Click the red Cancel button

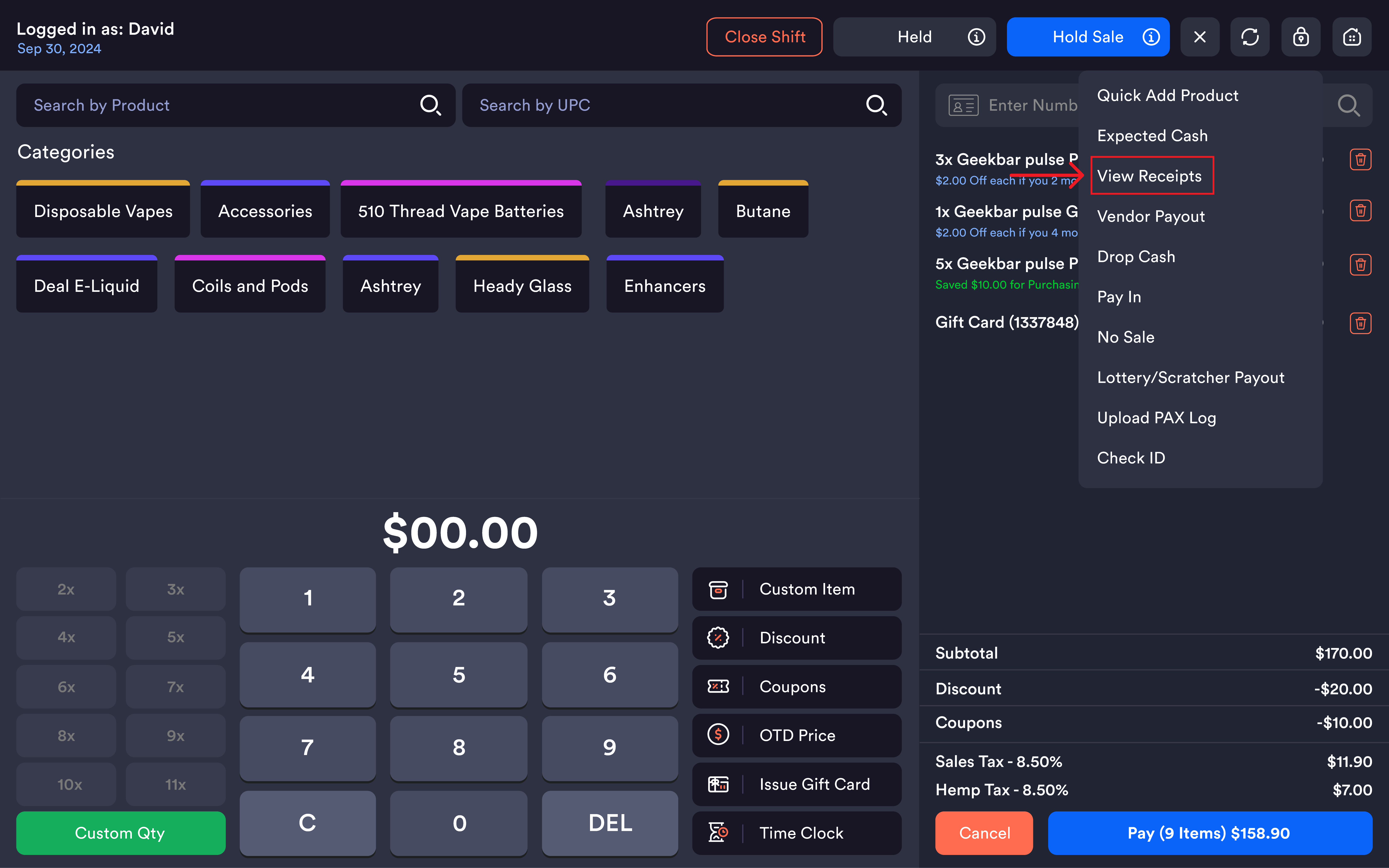(x=984, y=833)
